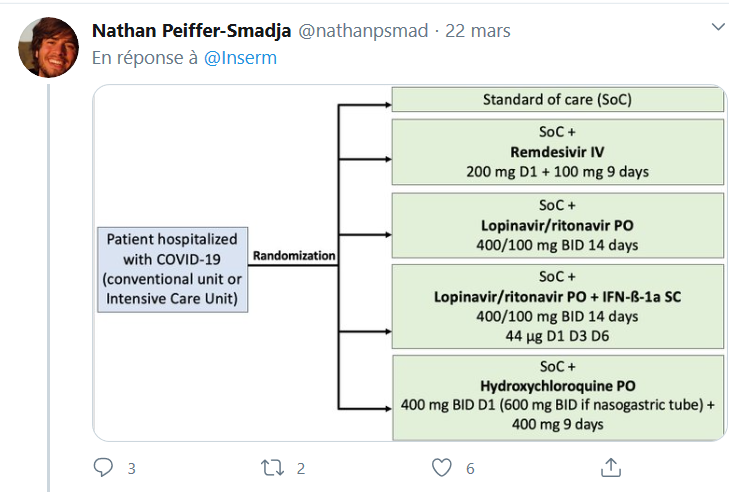Open the @Inserm mention link
This screenshot has height=501, width=729.
[240, 58]
